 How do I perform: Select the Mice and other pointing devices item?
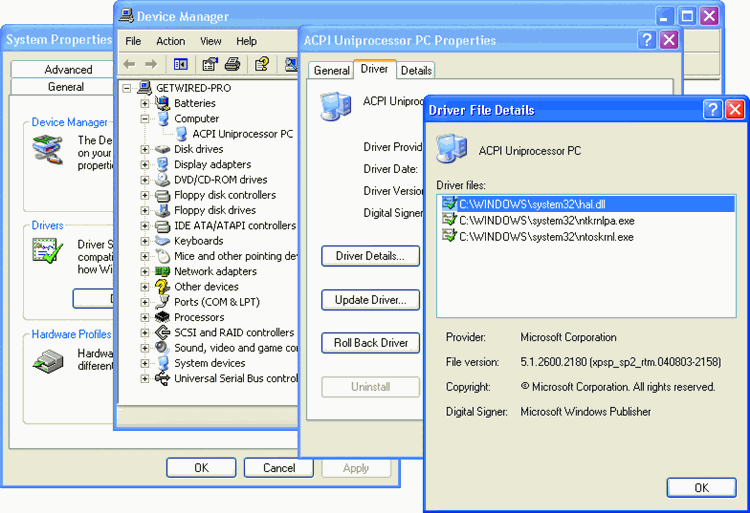click(x=235, y=256)
